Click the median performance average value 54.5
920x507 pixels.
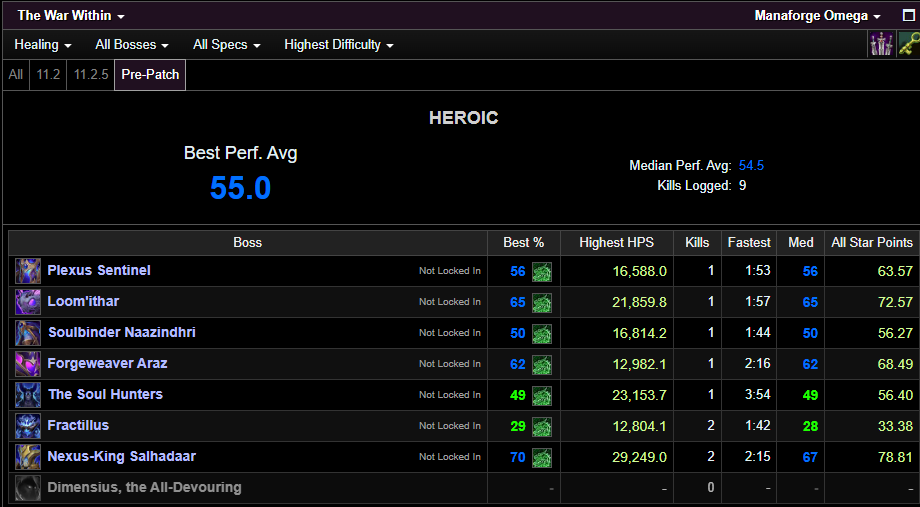pos(751,166)
